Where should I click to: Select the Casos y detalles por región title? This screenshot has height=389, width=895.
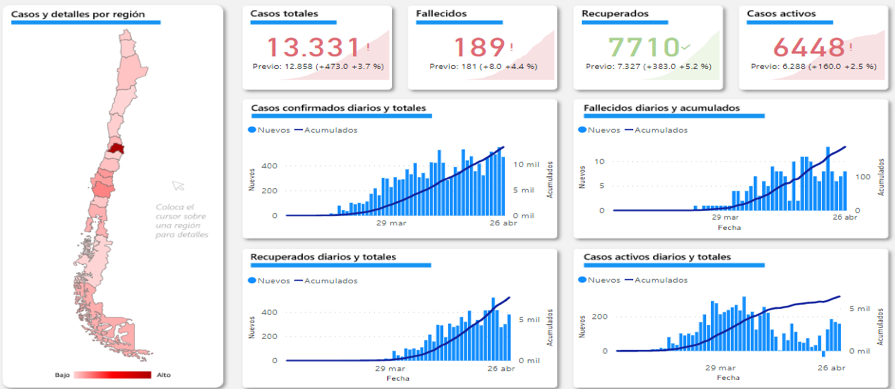tap(78, 14)
